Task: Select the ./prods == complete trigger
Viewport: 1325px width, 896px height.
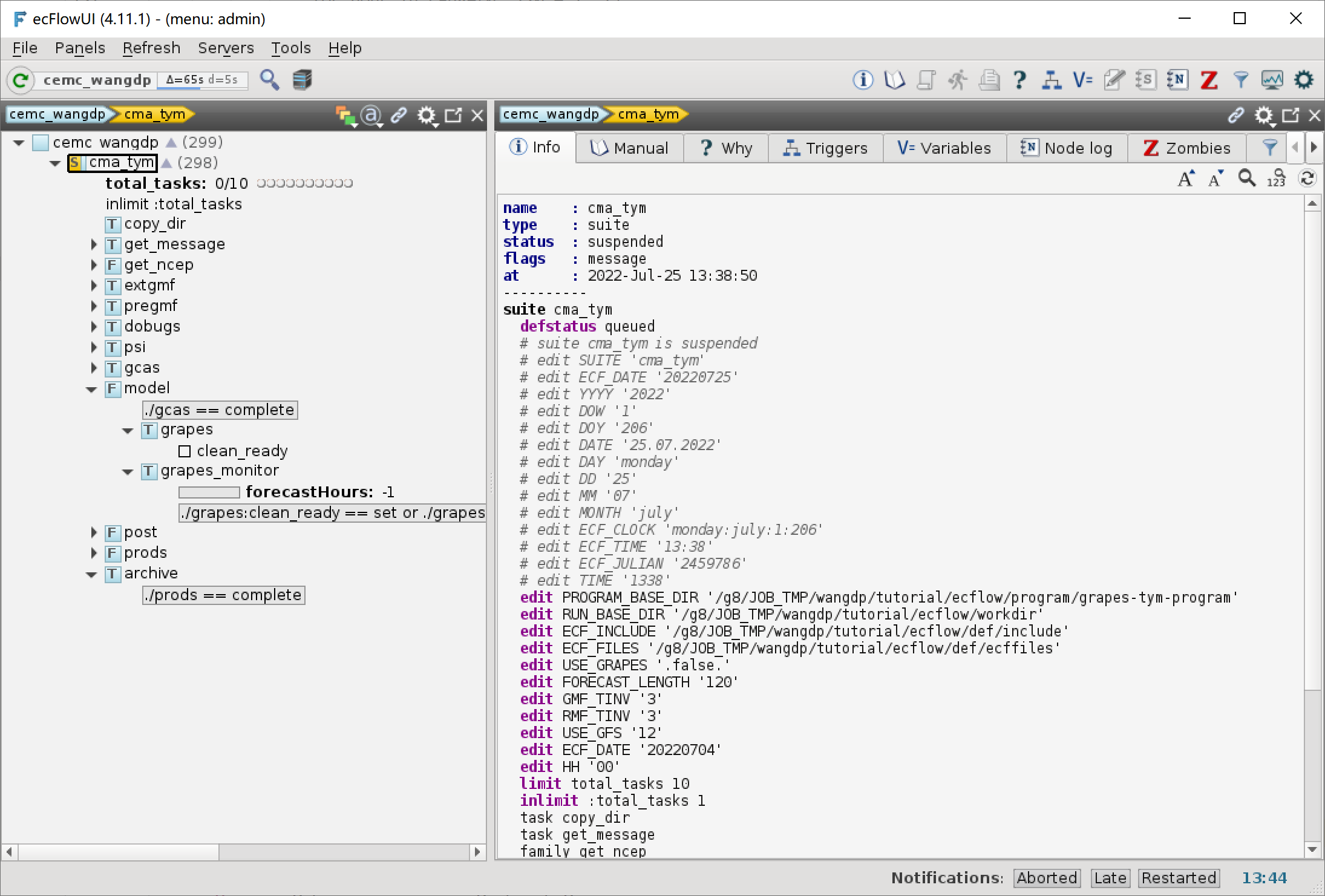Action: click(x=224, y=595)
